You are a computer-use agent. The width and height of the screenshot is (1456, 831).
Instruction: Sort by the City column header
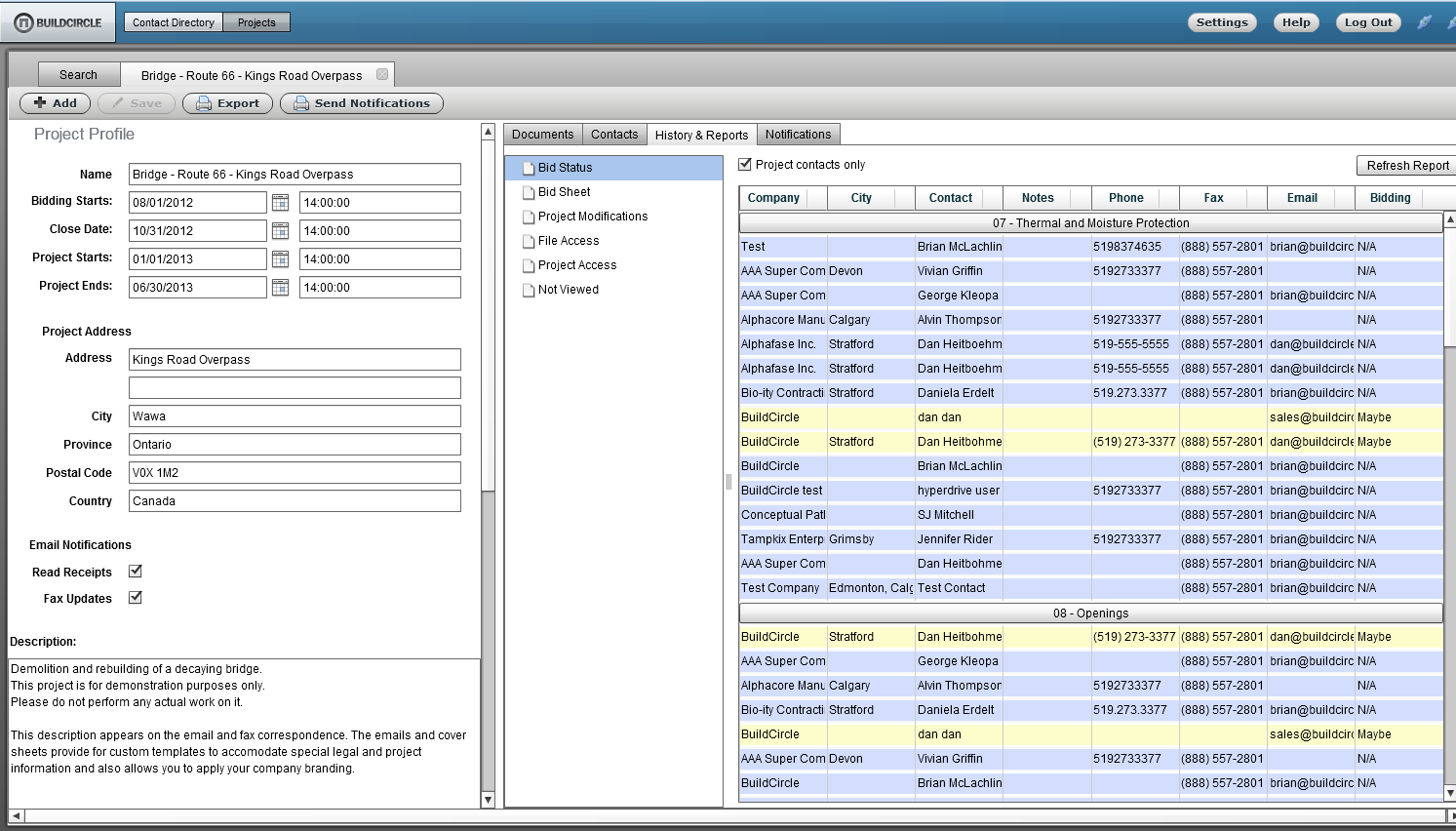point(871,198)
